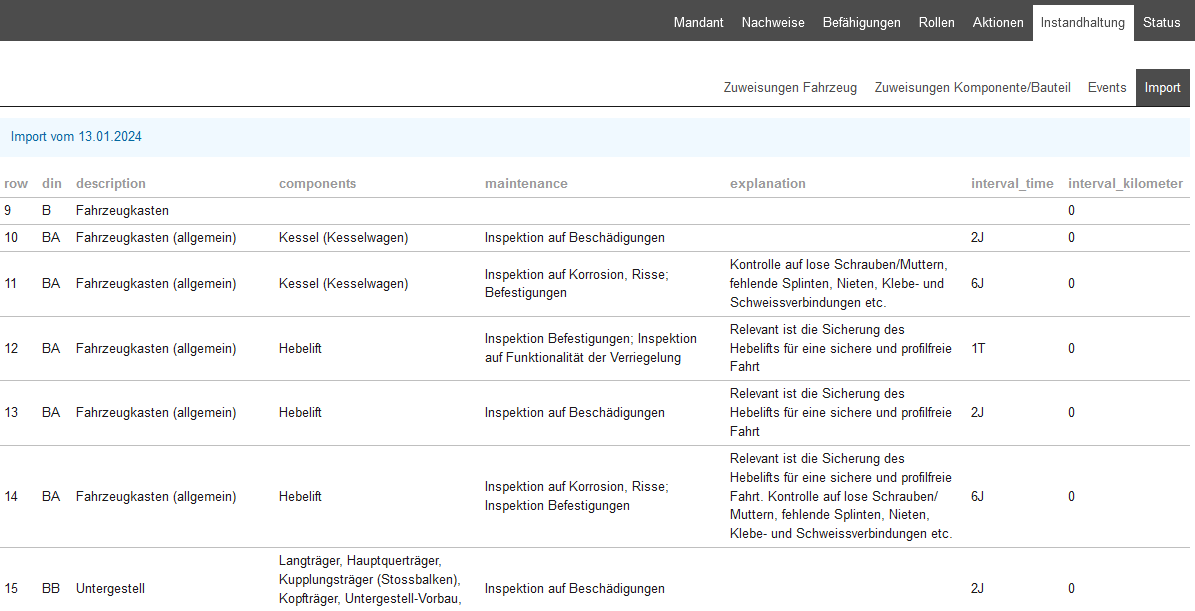This screenshot has height=611, width=1195.
Task: Switch to Zuweisungen Fahrzeug tab
Action: [x=790, y=88]
